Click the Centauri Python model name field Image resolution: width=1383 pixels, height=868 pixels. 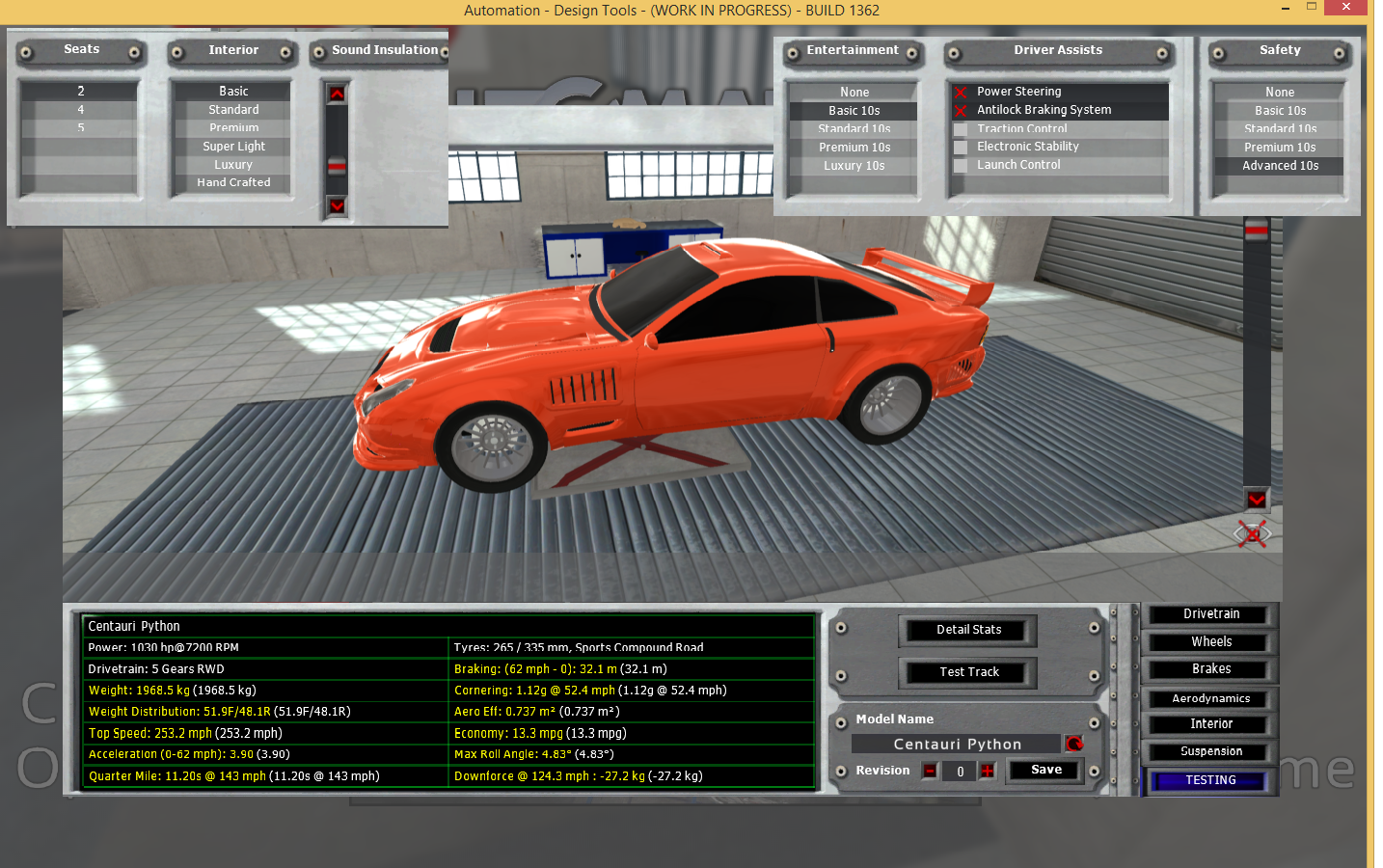click(x=956, y=744)
